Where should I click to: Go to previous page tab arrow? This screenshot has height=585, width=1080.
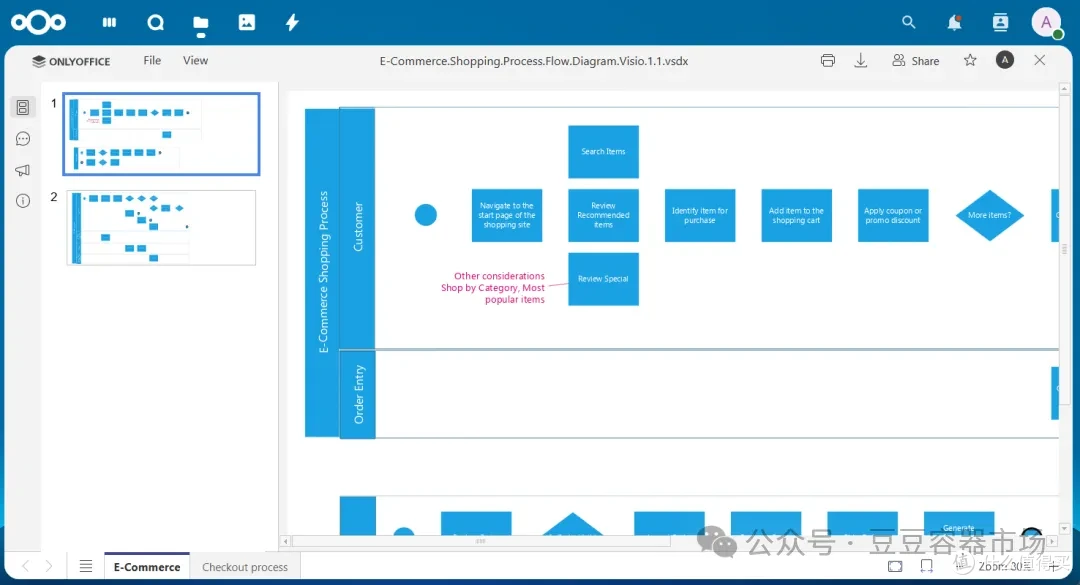25,566
